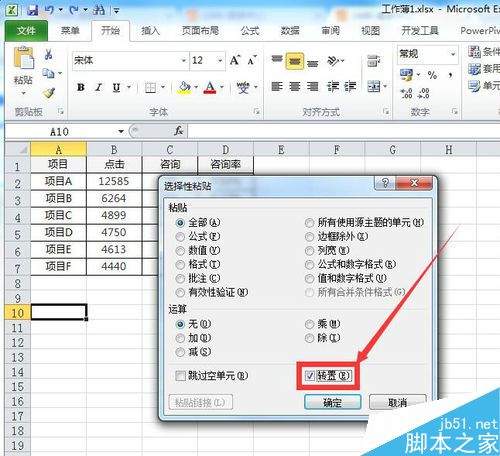The height and width of the screenshot is (456, 500).
Task: Switch to the 页面布局 tab
Action: pyautogui.click(x=200, y=31)
